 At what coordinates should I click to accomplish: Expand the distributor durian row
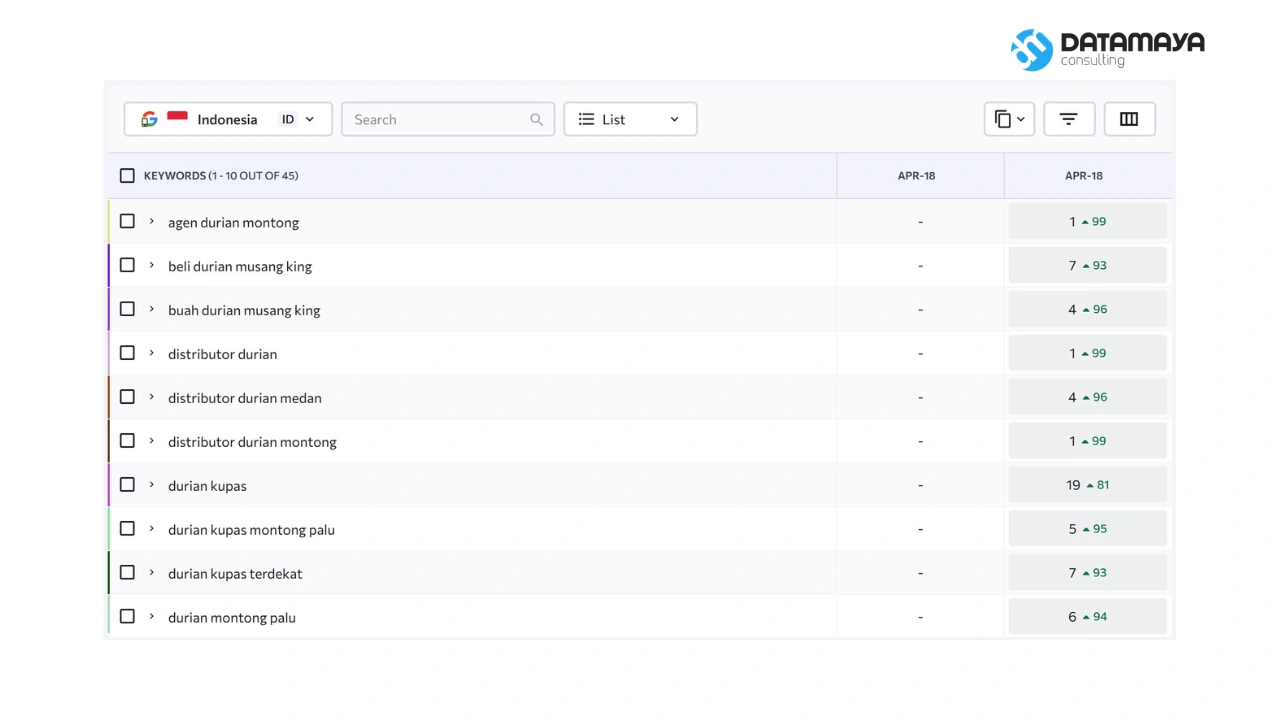pos(152,353)
